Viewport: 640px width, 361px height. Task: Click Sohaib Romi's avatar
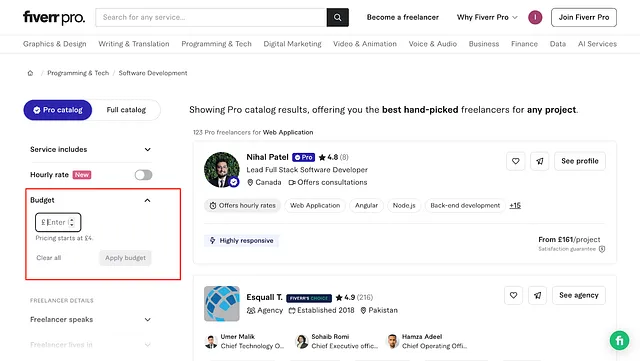pyautogui.click(x=302, y=341)
